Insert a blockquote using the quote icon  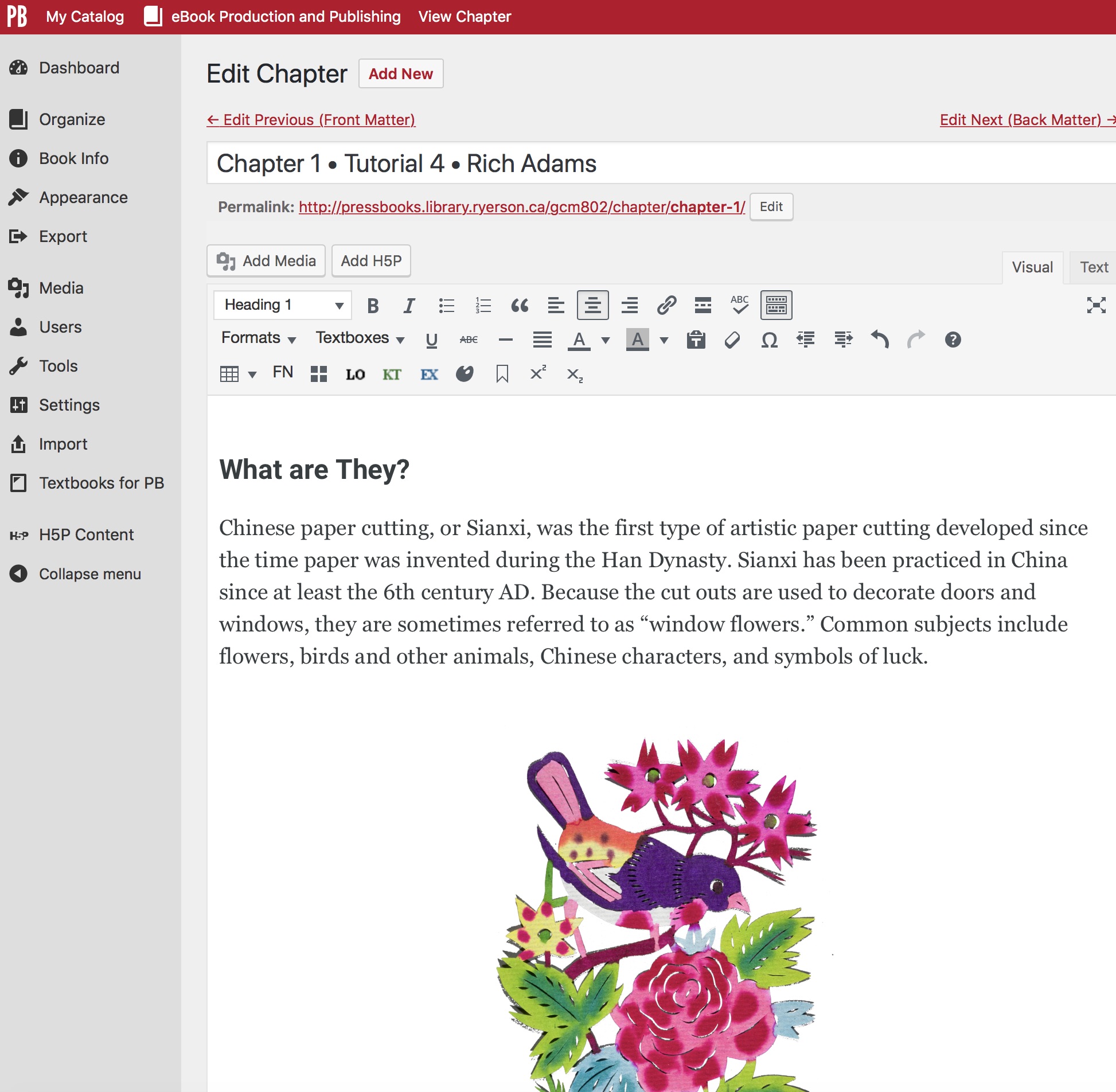click(x=520, y=305)
